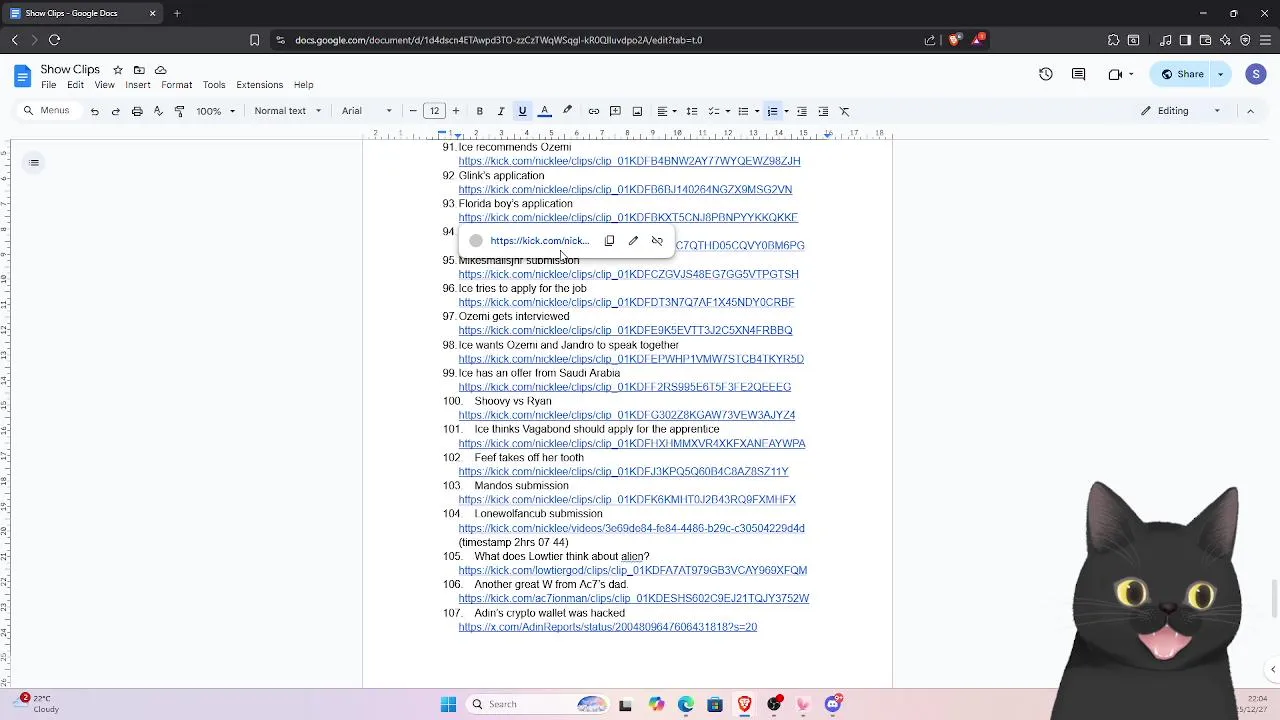This screenshot has height=720, width=1280.
Task: Click taskbar Search box
Action: 537,704
